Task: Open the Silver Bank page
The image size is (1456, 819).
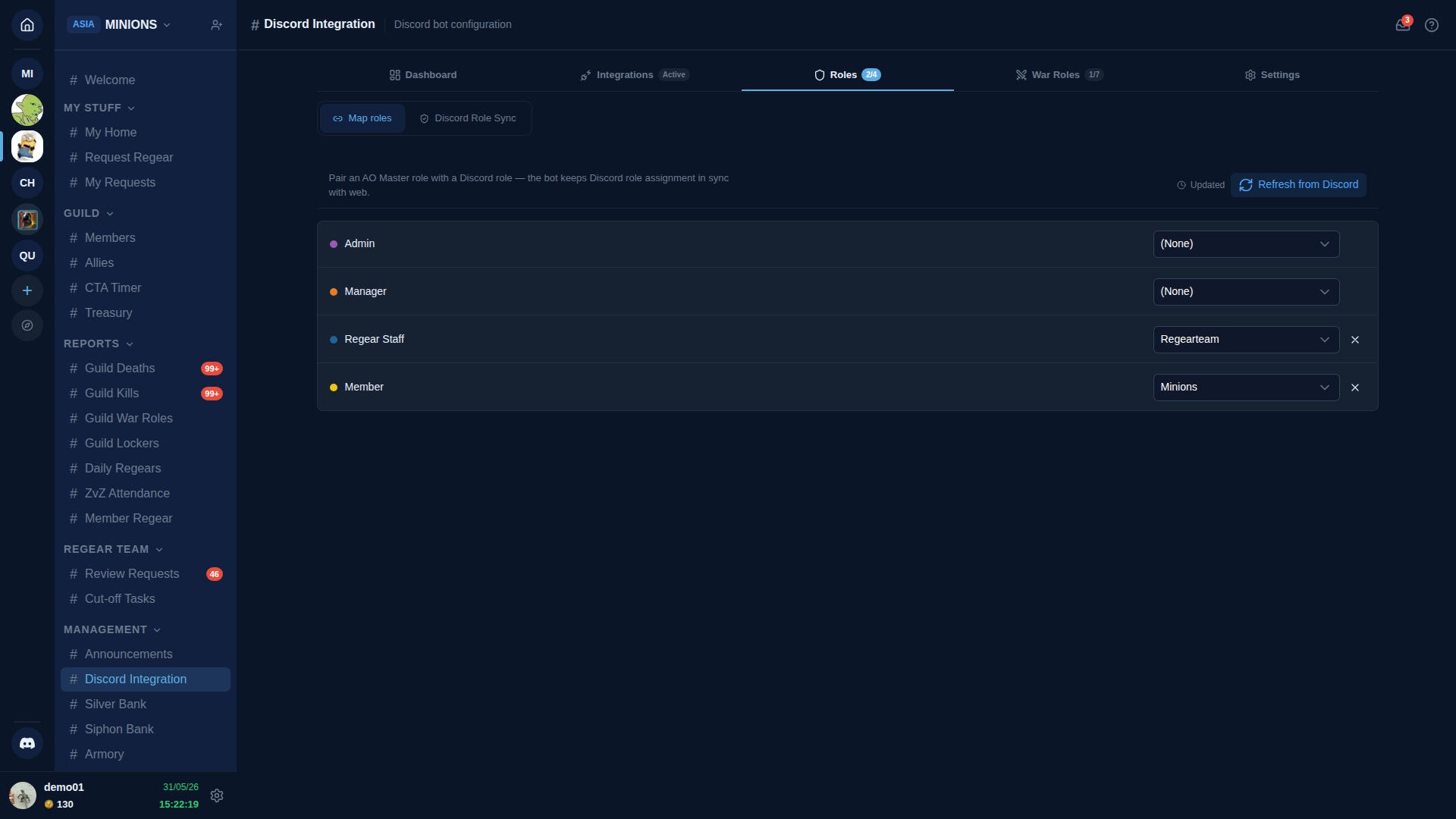Action: pyautogui.click(x=146, y=704)
